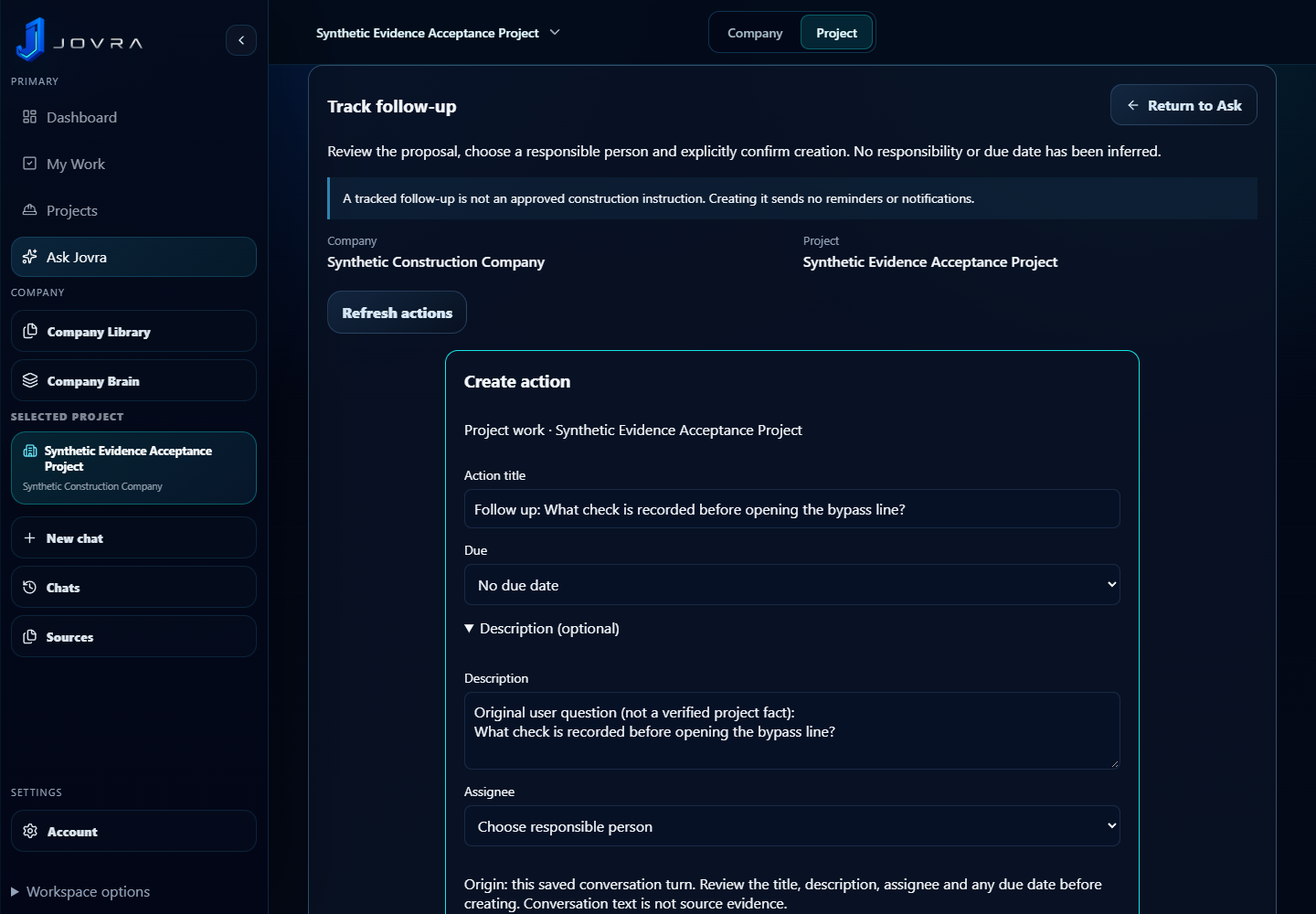Click the Refresh actions button
Screen dimensions: 1316x914
point(397,313)
